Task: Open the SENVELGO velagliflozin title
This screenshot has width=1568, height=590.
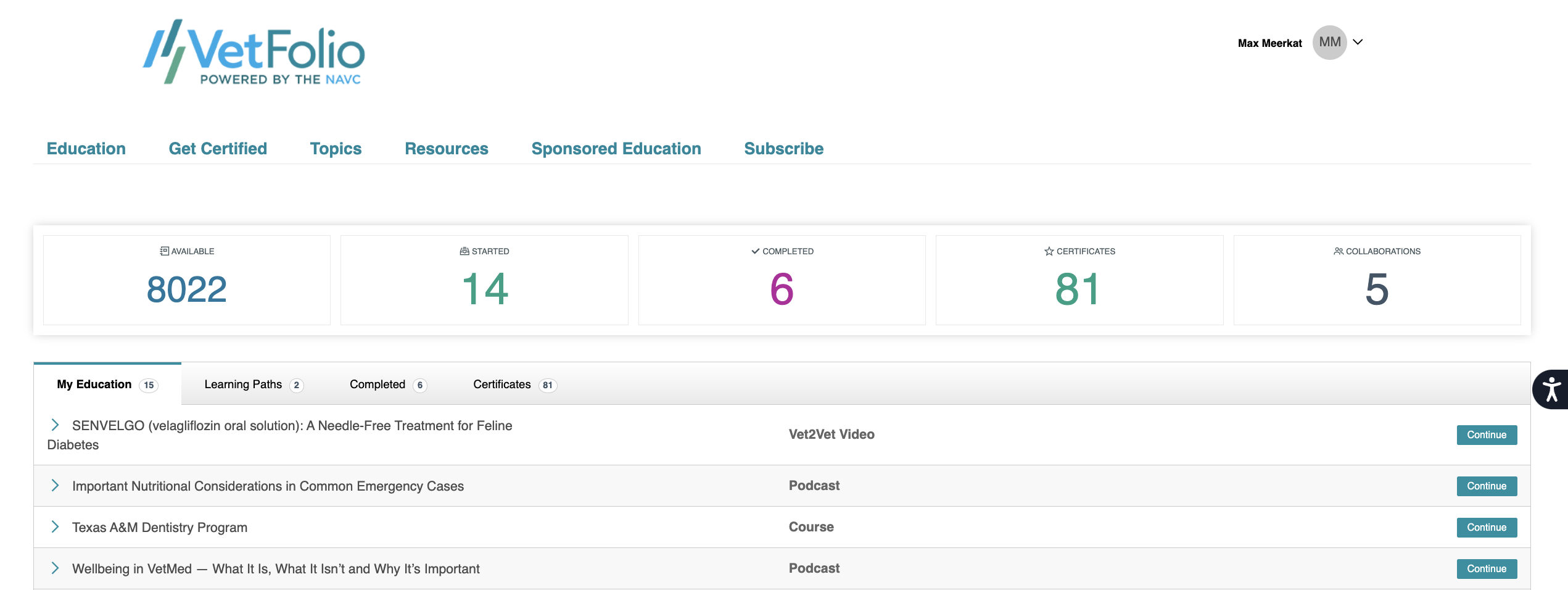Action: 279,435
